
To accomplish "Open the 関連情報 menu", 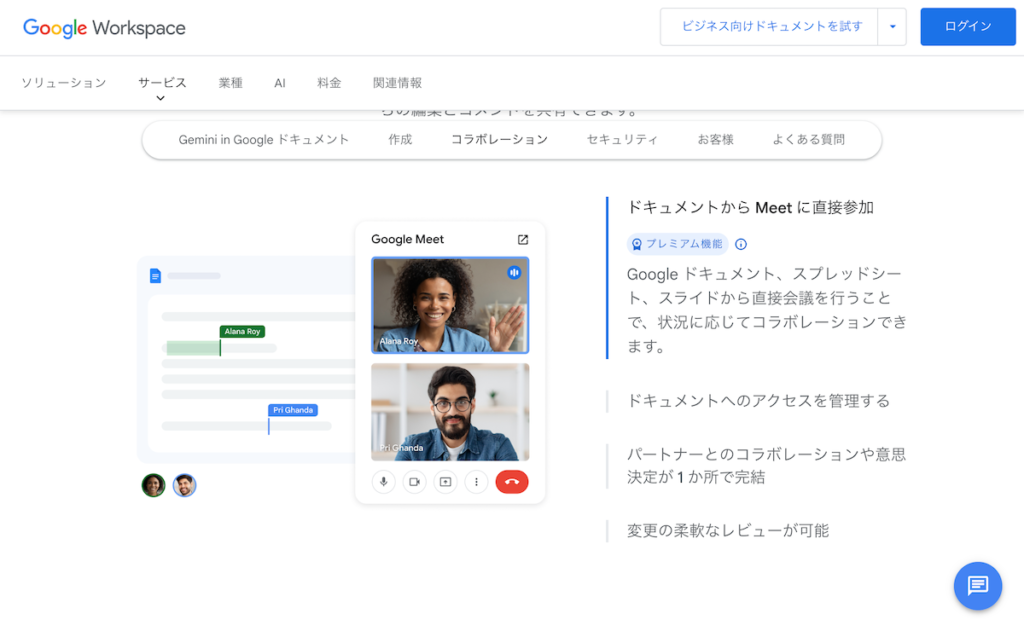I will [397, 83].
